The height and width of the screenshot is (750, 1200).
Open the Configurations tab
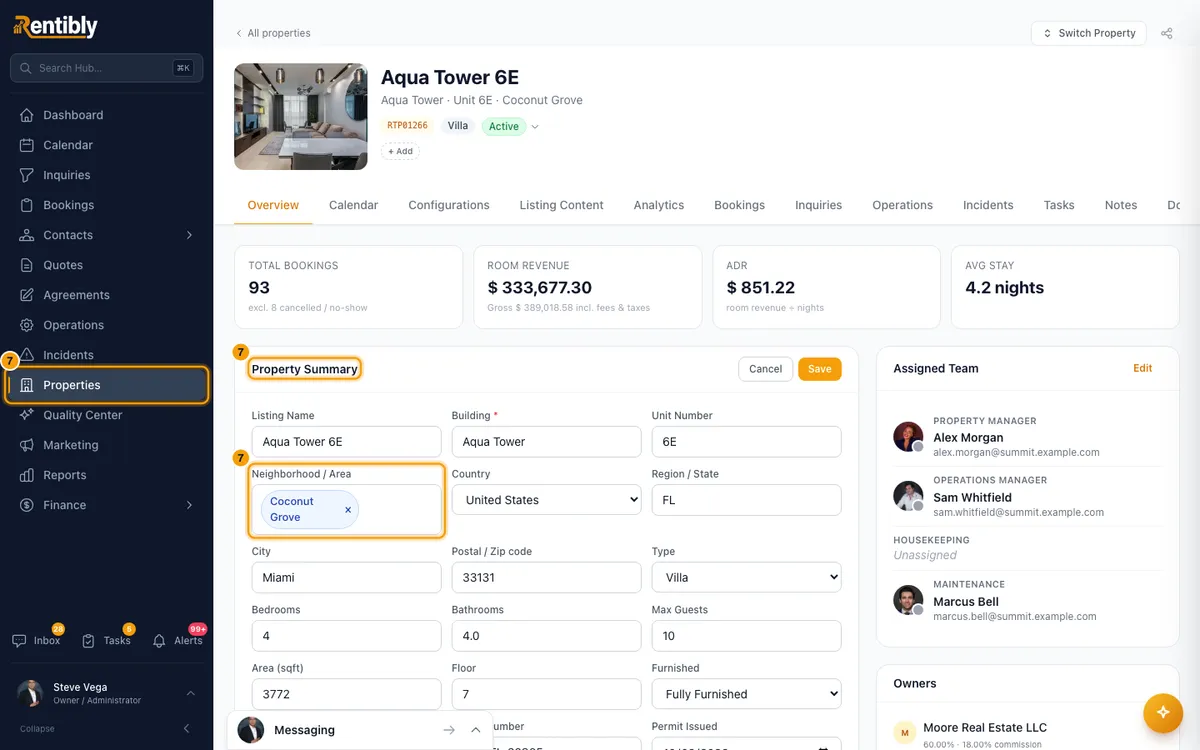pos(449,205)
